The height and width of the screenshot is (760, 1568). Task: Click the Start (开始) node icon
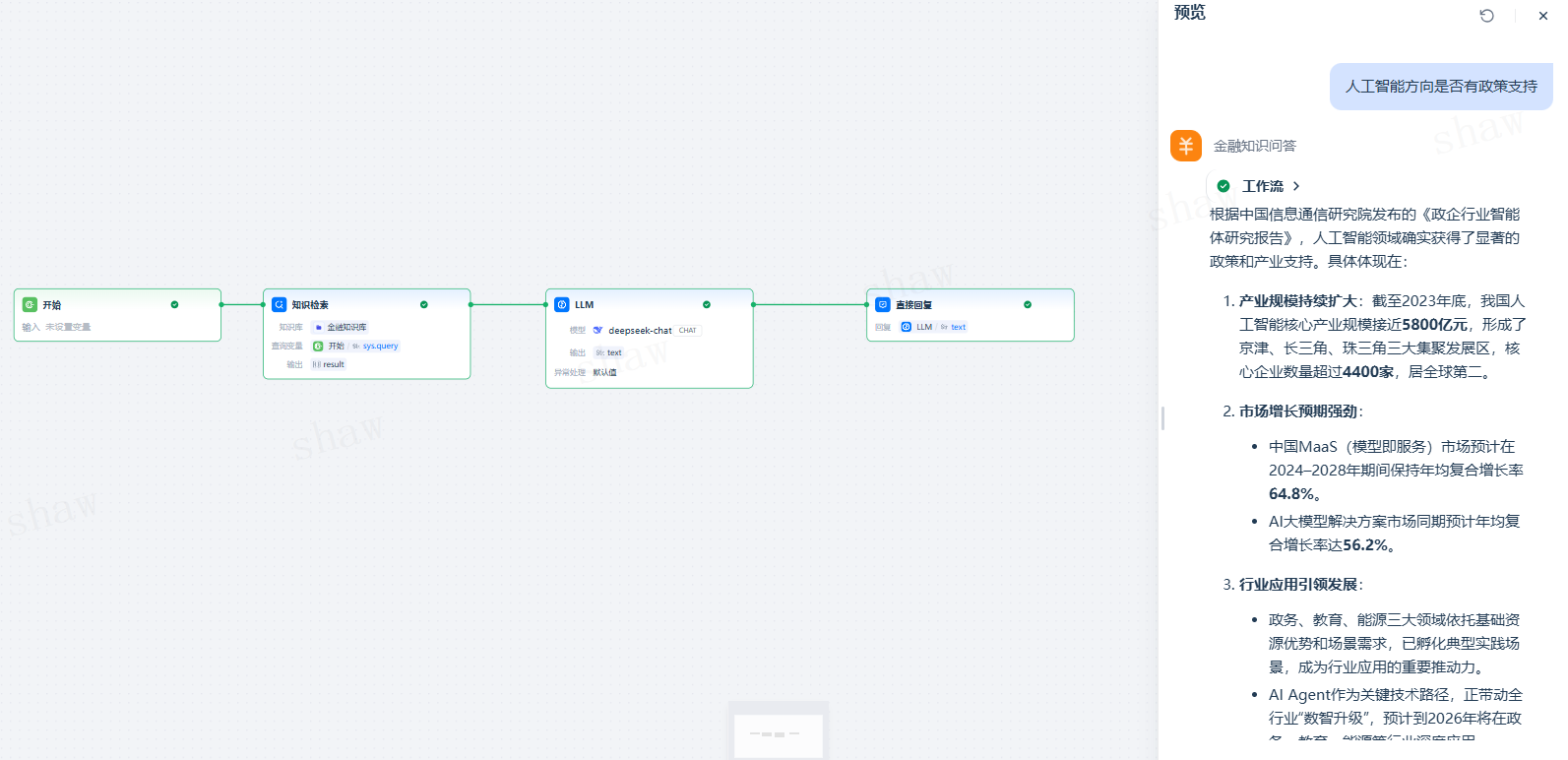click(x=30, y=305)
